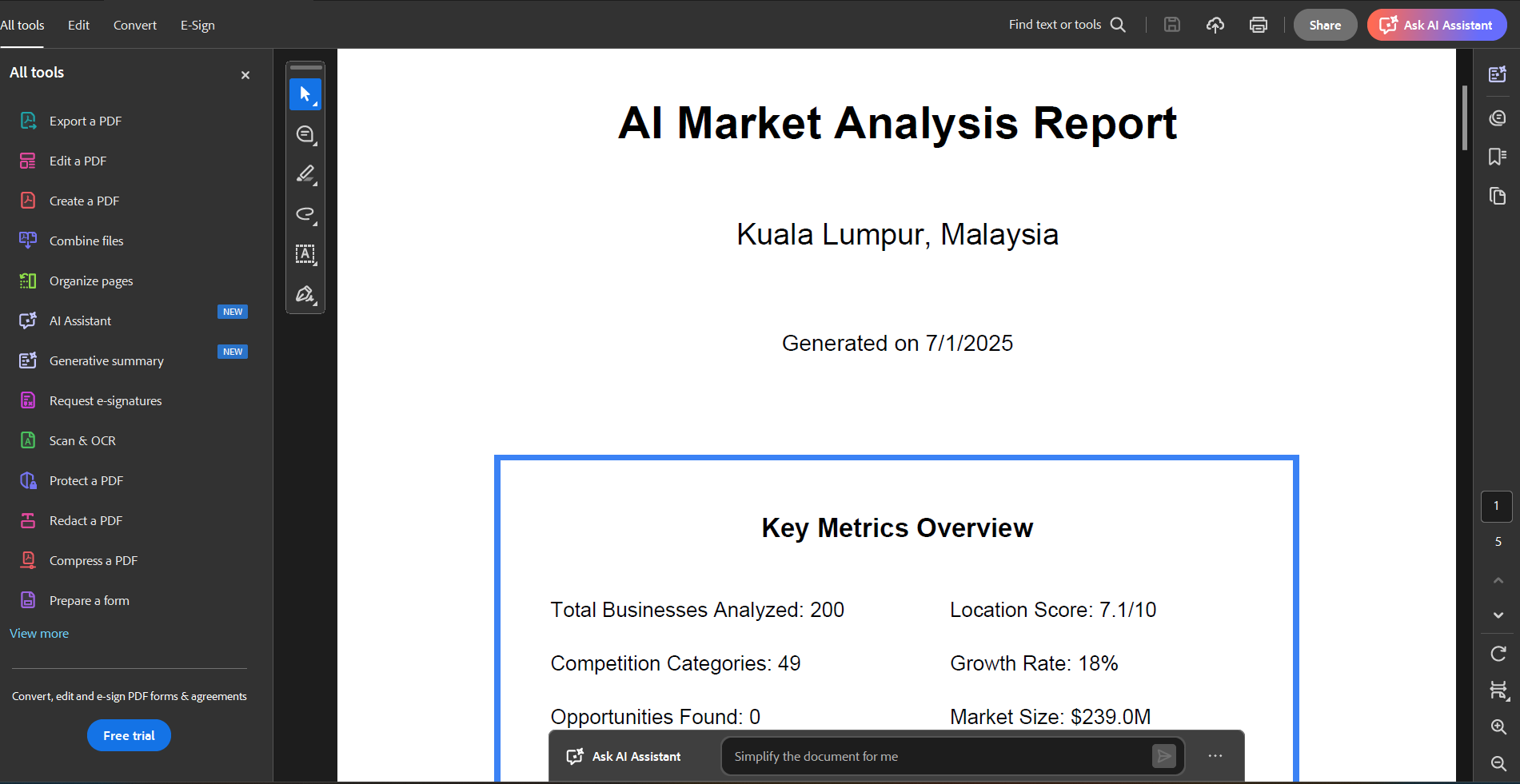Image resolution: width=1520 pixels, height=784 pixels.
Task: Activate the Select arrow tool
Action: click(x=305, y=94)
